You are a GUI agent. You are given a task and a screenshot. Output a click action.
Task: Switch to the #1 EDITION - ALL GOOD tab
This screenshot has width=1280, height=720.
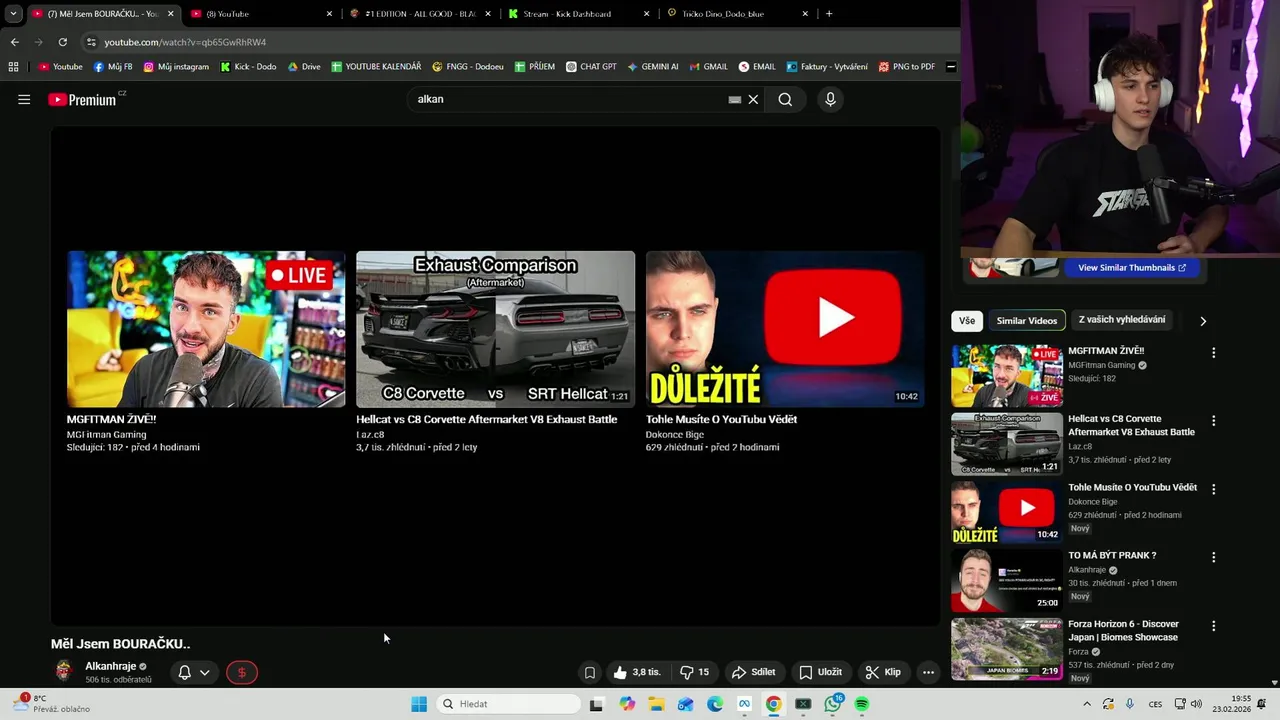420,14
